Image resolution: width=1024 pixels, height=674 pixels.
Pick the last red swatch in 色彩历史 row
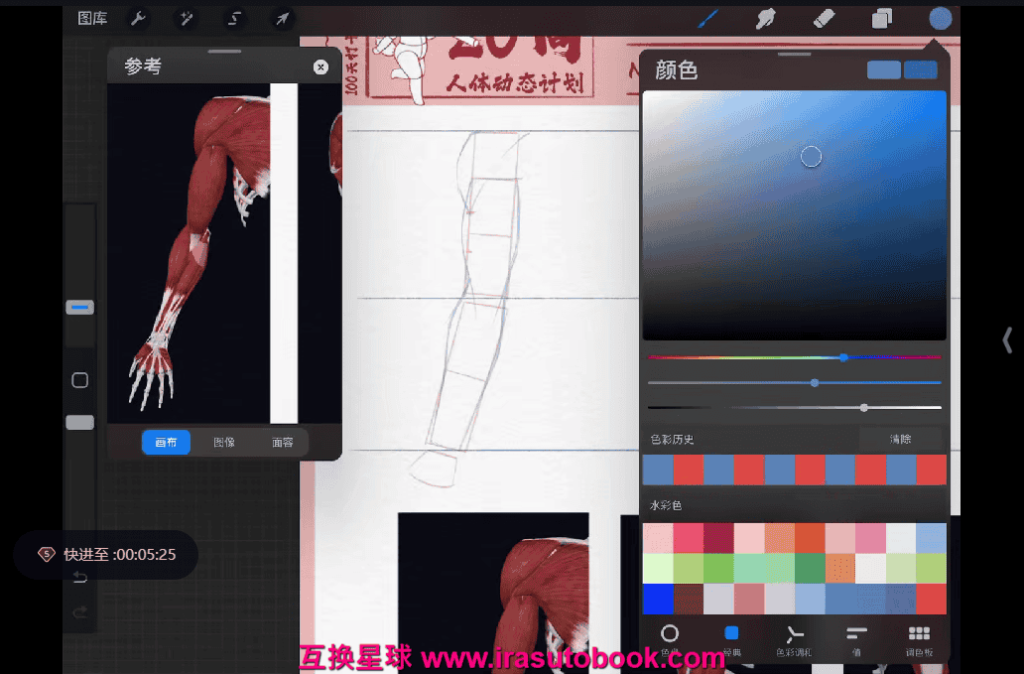point(931,470)
